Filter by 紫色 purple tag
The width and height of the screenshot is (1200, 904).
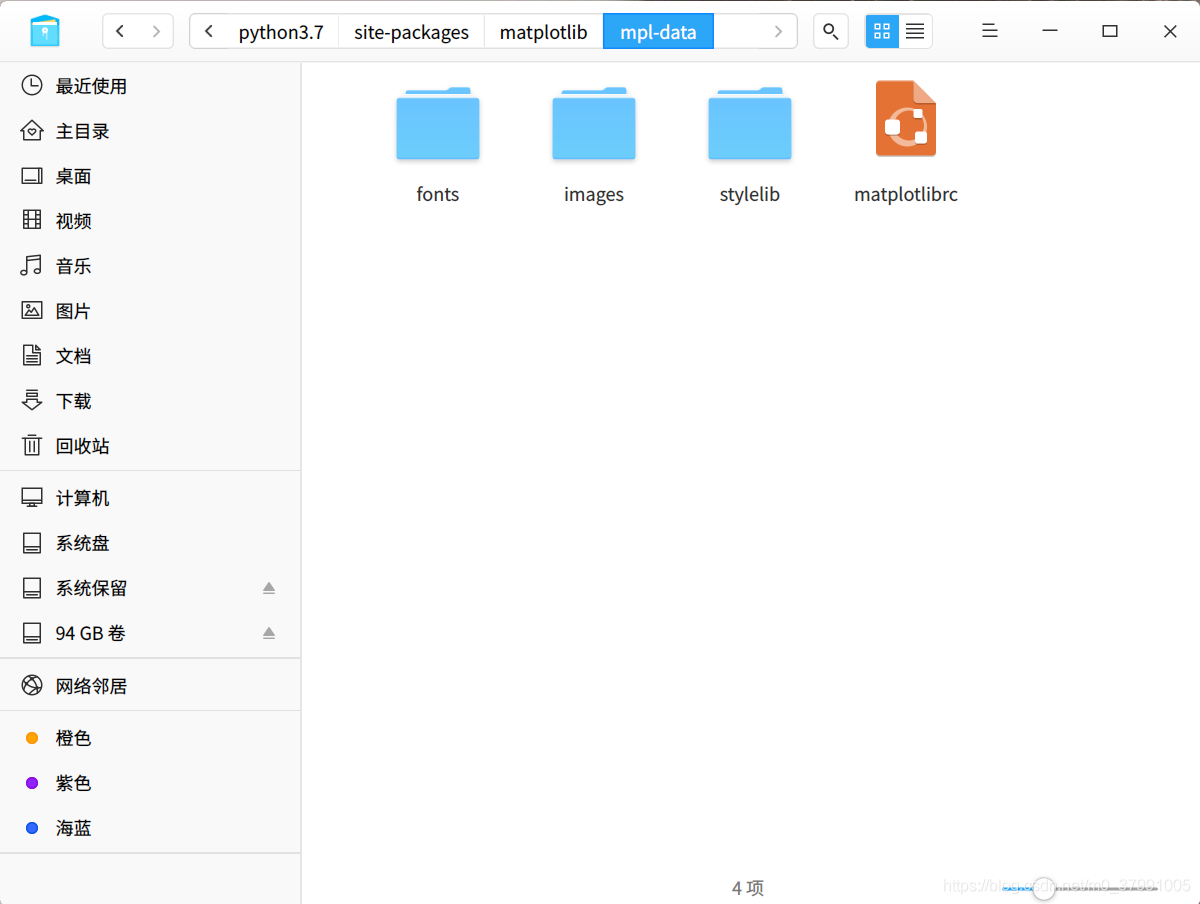pos(150,783)
